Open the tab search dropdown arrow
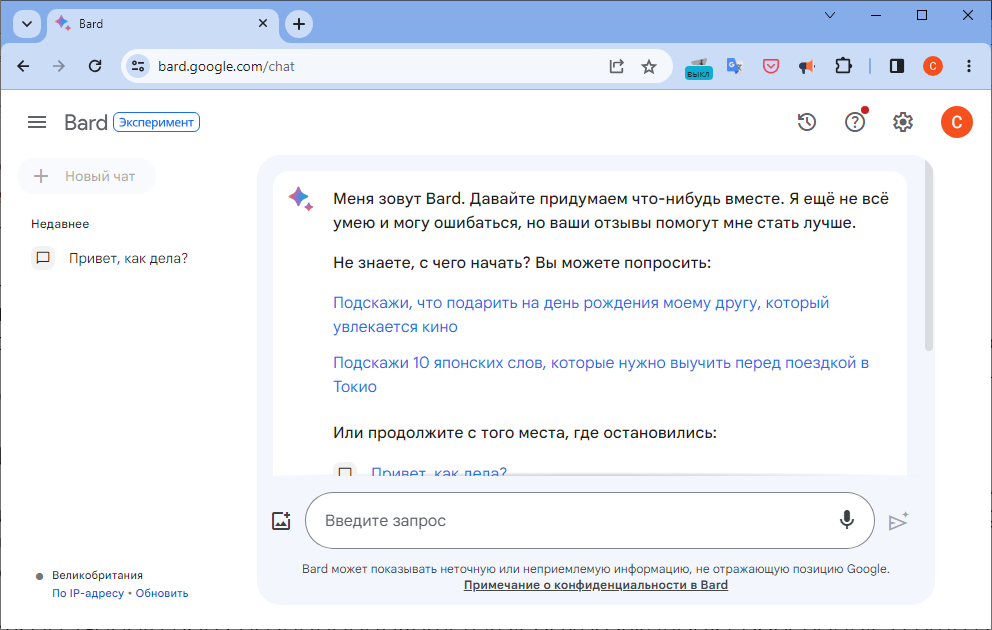Screen dimensions: 992x630 27,24
